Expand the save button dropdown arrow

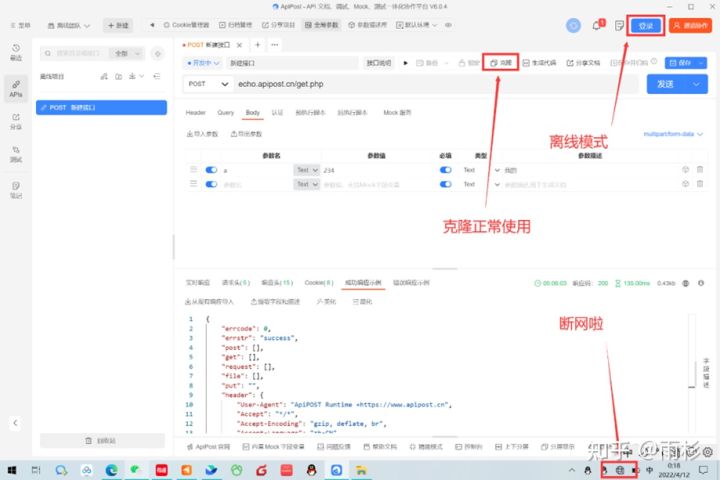[x=701, y=63]
